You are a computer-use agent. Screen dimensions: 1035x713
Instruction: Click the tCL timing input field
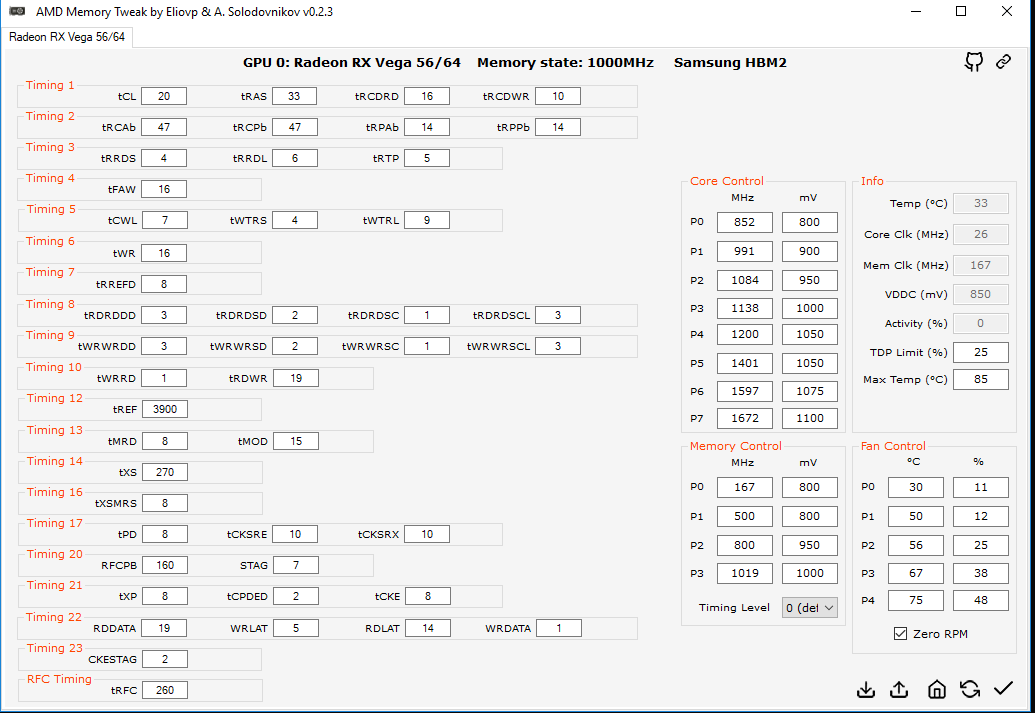coord(164,96)
